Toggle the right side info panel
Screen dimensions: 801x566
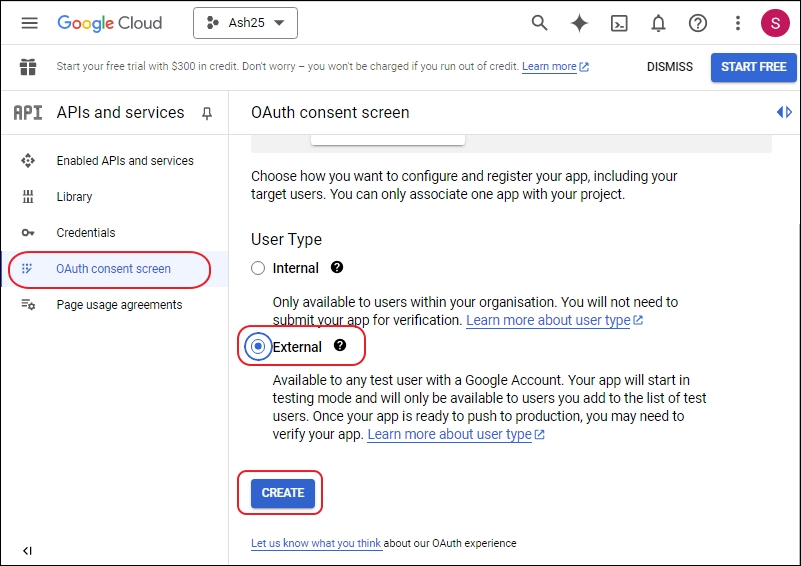tap(784, 113)
